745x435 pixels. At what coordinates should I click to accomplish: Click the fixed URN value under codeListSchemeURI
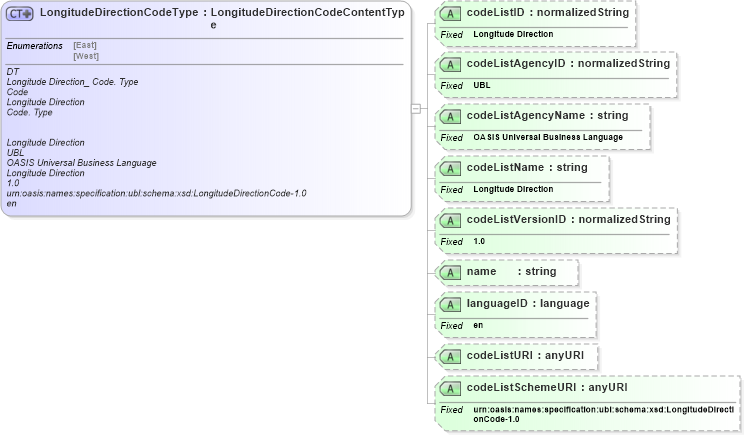tap(603, 414)
